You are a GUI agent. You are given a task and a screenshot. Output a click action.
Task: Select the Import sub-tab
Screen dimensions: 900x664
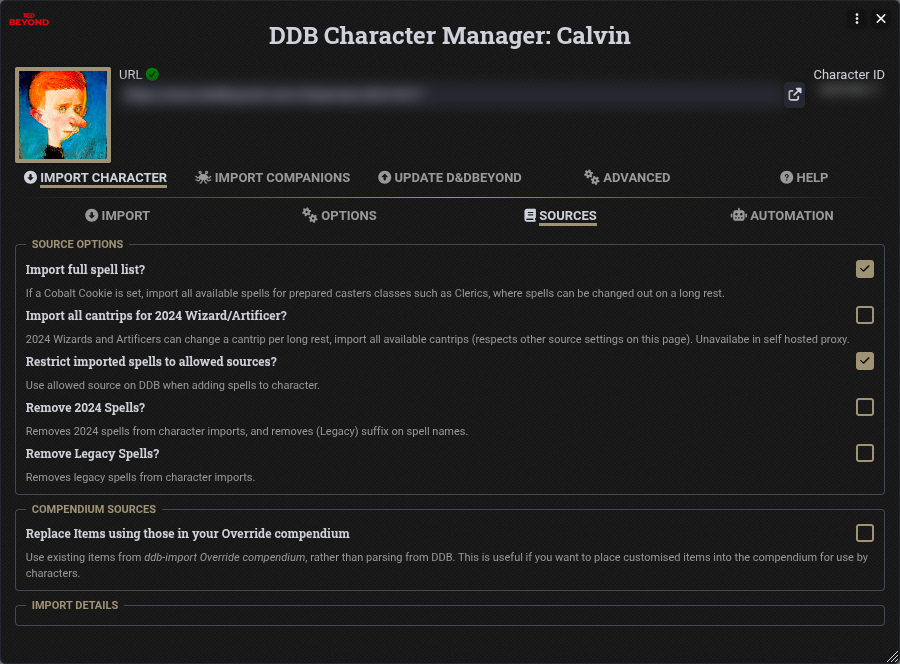pyautogui.click(x=118, y=216)
